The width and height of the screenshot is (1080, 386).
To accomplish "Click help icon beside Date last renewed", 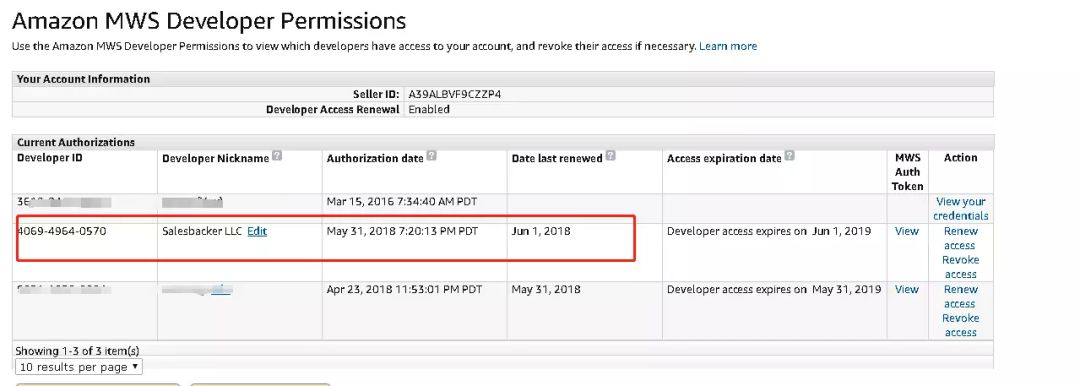I will (610, 156).
